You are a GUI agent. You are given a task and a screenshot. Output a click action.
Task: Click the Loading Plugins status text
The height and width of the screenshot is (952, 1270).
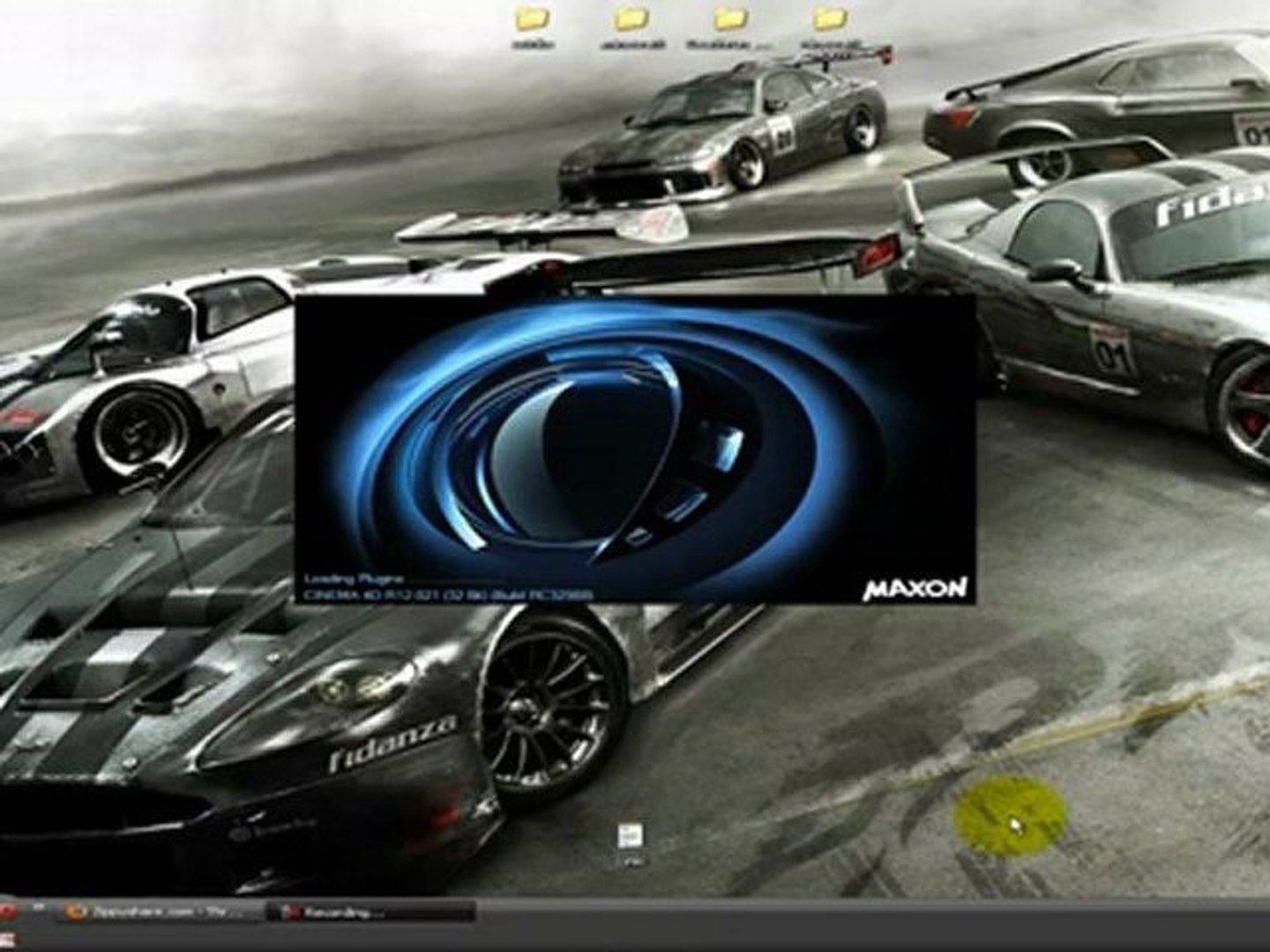(354, 579)
